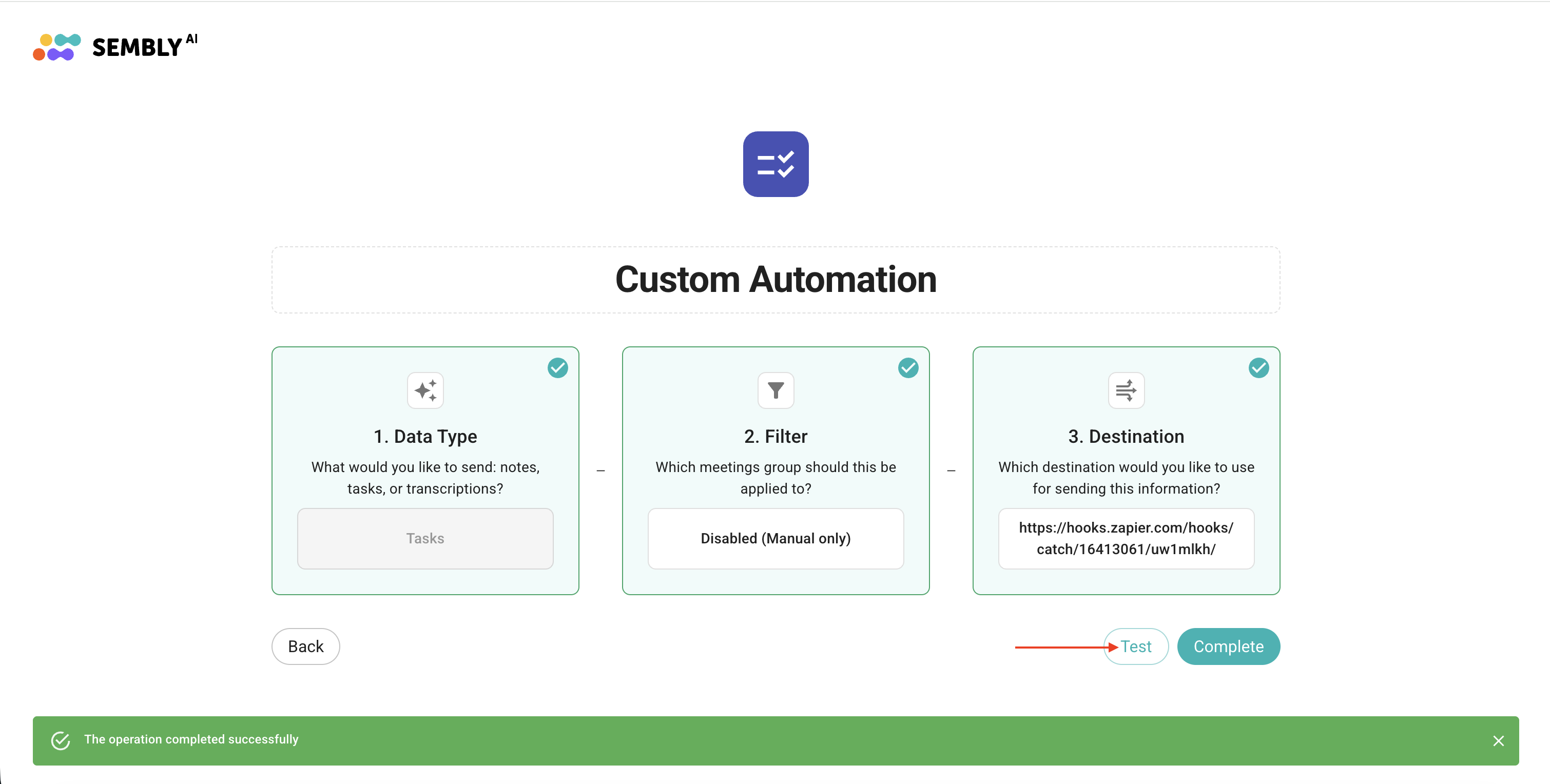The image size is (1550, 784).
Task: Click the blue checklist automation icon
Action: (x=775, y=164)
